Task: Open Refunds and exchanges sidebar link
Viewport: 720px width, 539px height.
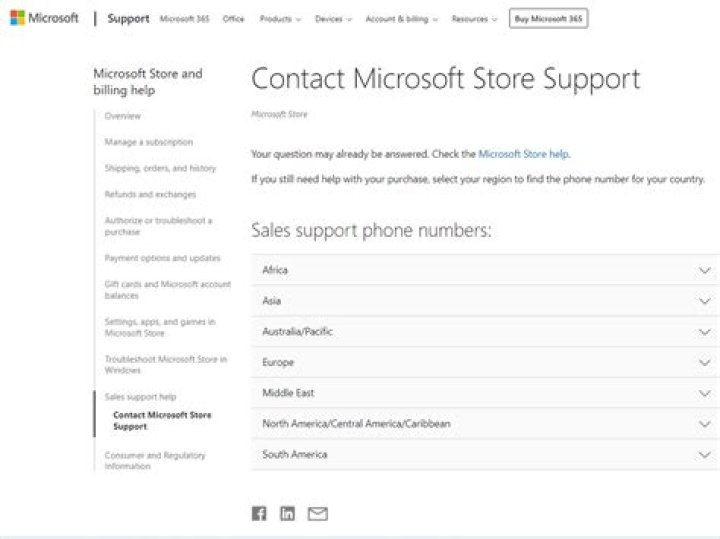Action: pyautogui.click(x=150, y=194)
